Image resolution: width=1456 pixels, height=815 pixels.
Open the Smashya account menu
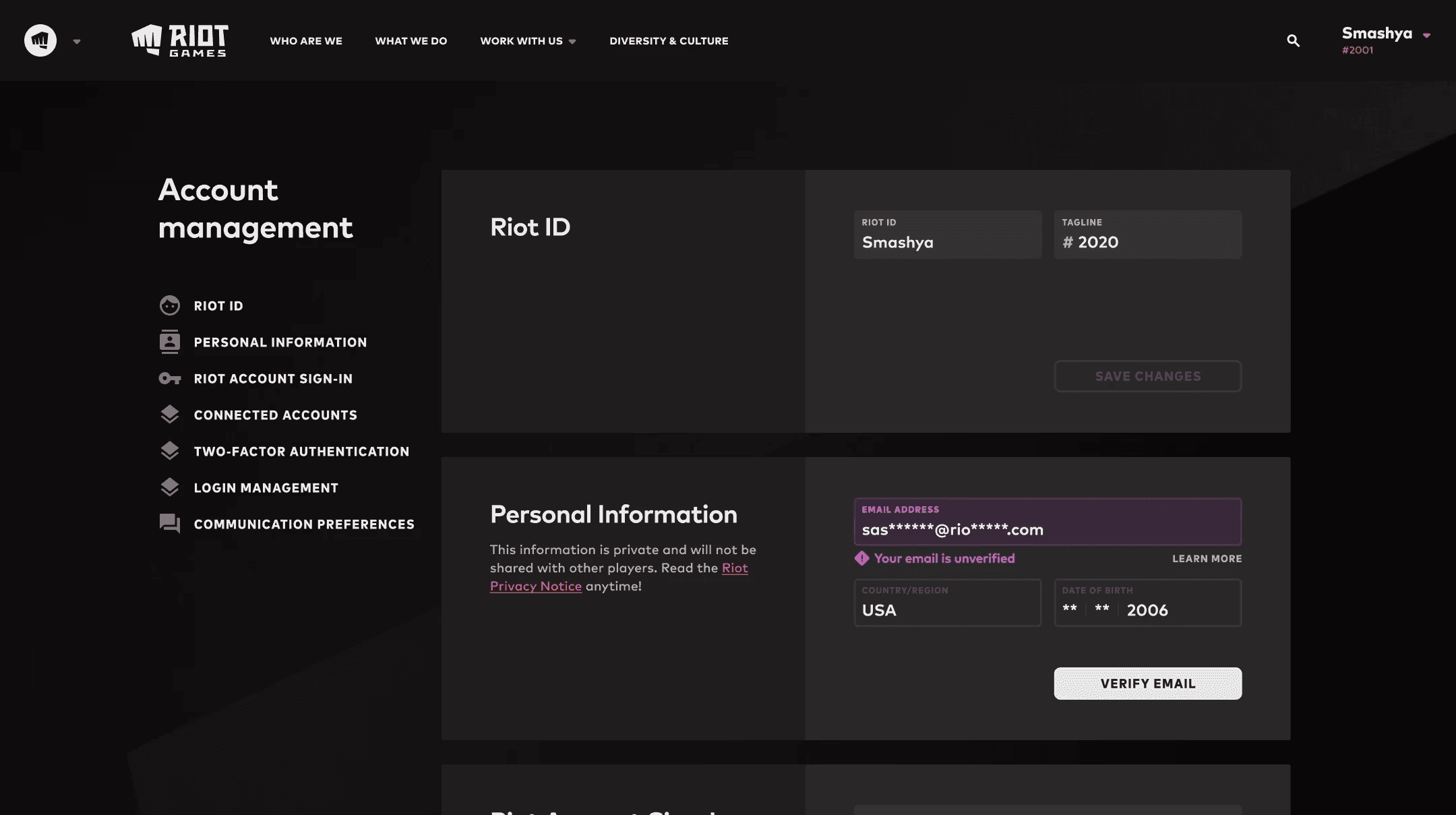click(1385, 40)
